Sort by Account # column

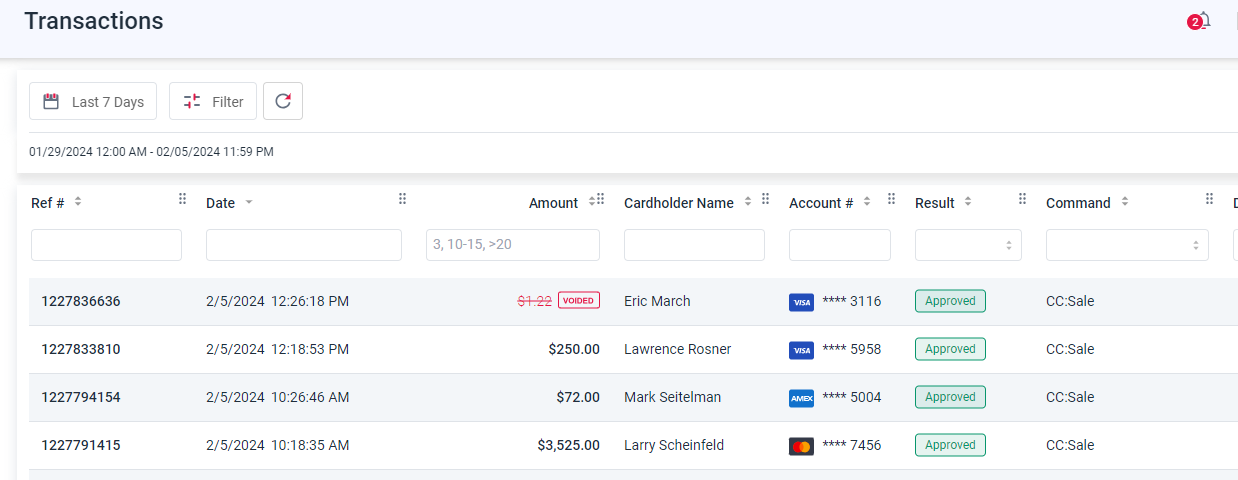coord(867,202)
